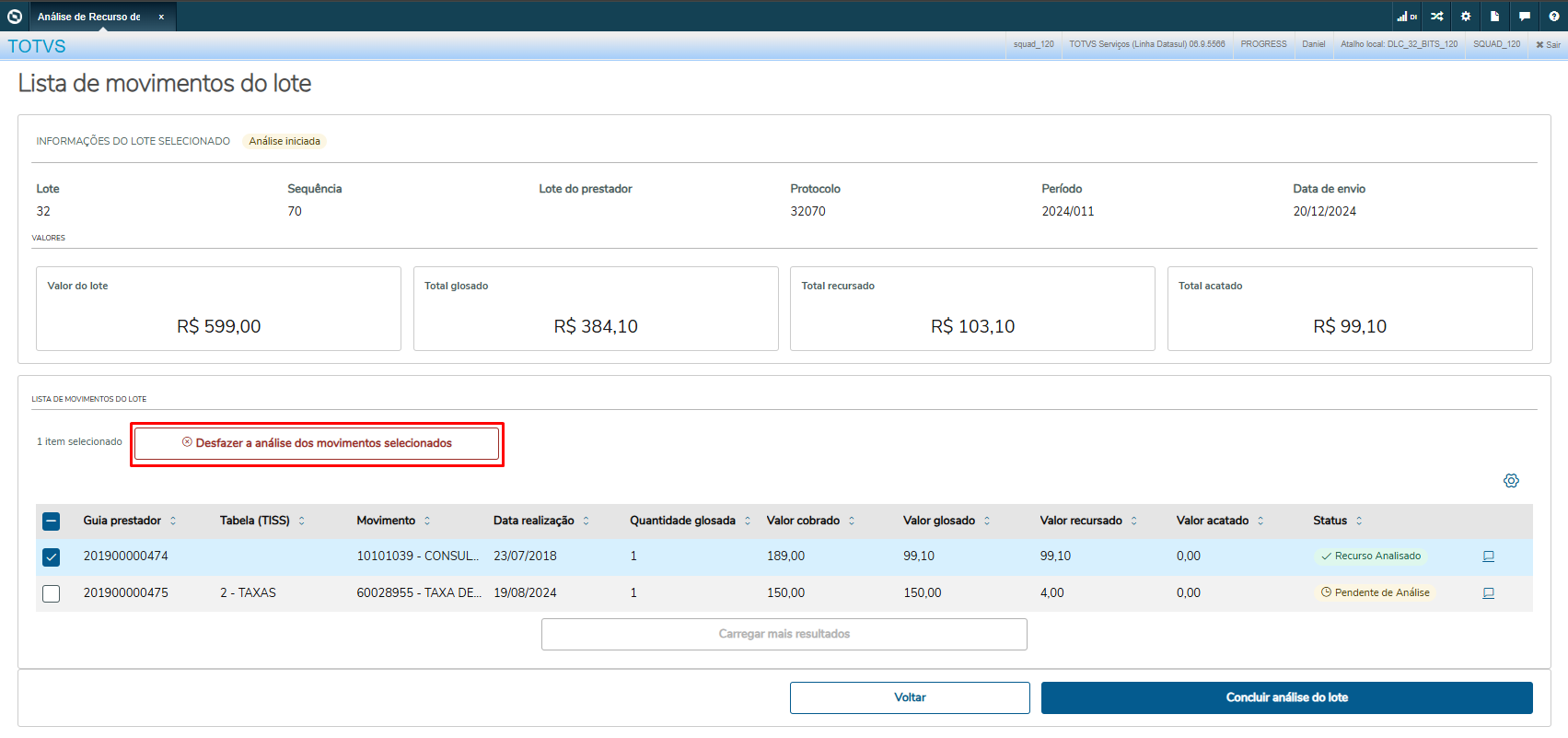Click the document page icon in header
Image resolution: width=1568 pixels, height=738 pixels.
pyautogui.click(x=1495, y=16)
